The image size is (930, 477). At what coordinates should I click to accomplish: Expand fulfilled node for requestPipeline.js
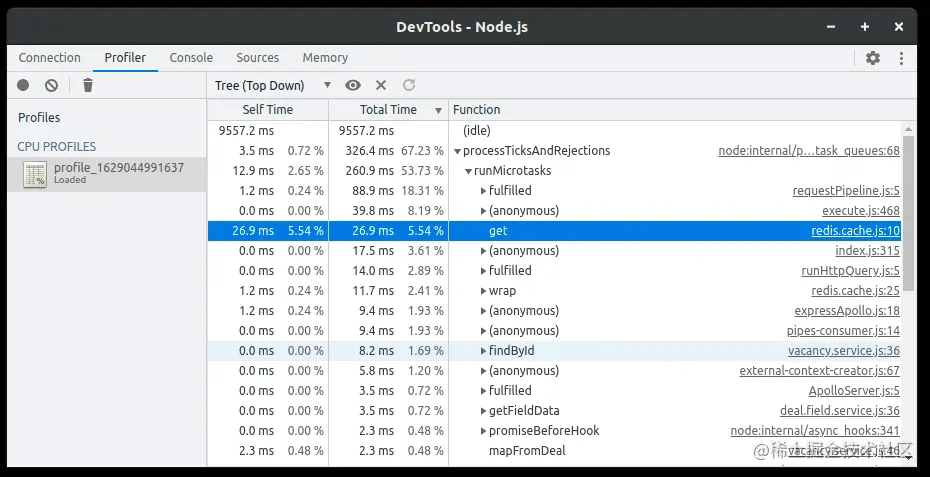(x=483, y=191)
